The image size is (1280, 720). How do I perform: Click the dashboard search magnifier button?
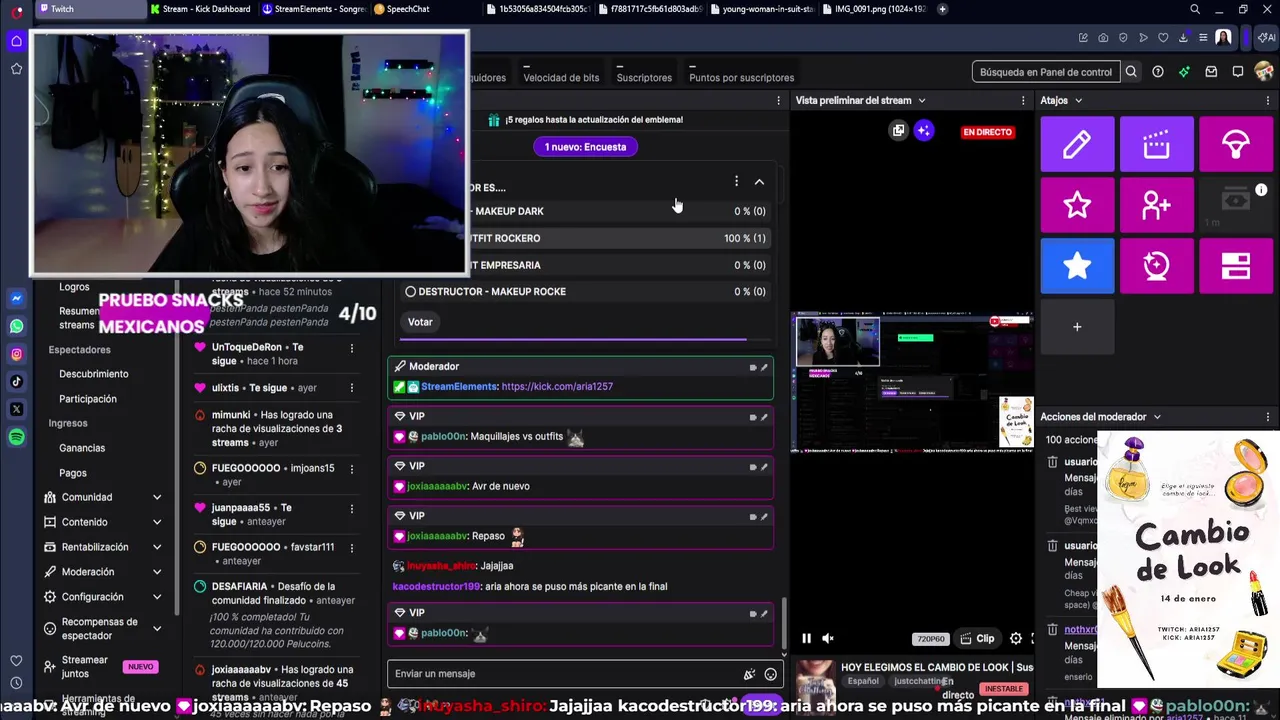tap(1131, 72)
